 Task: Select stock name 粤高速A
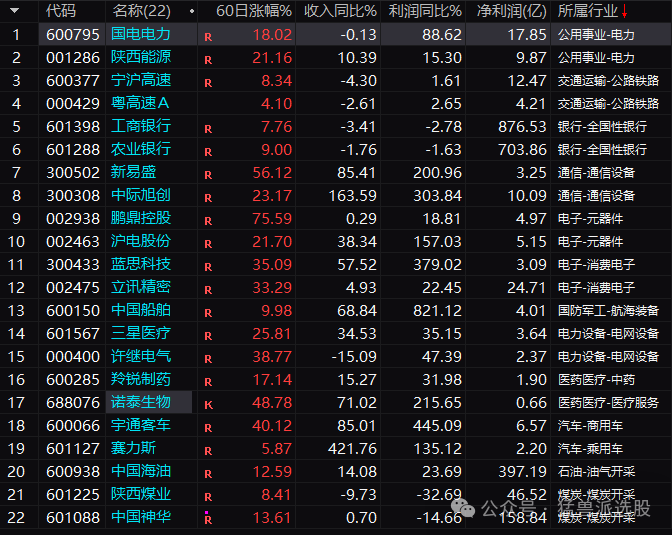tap(140, 103)
